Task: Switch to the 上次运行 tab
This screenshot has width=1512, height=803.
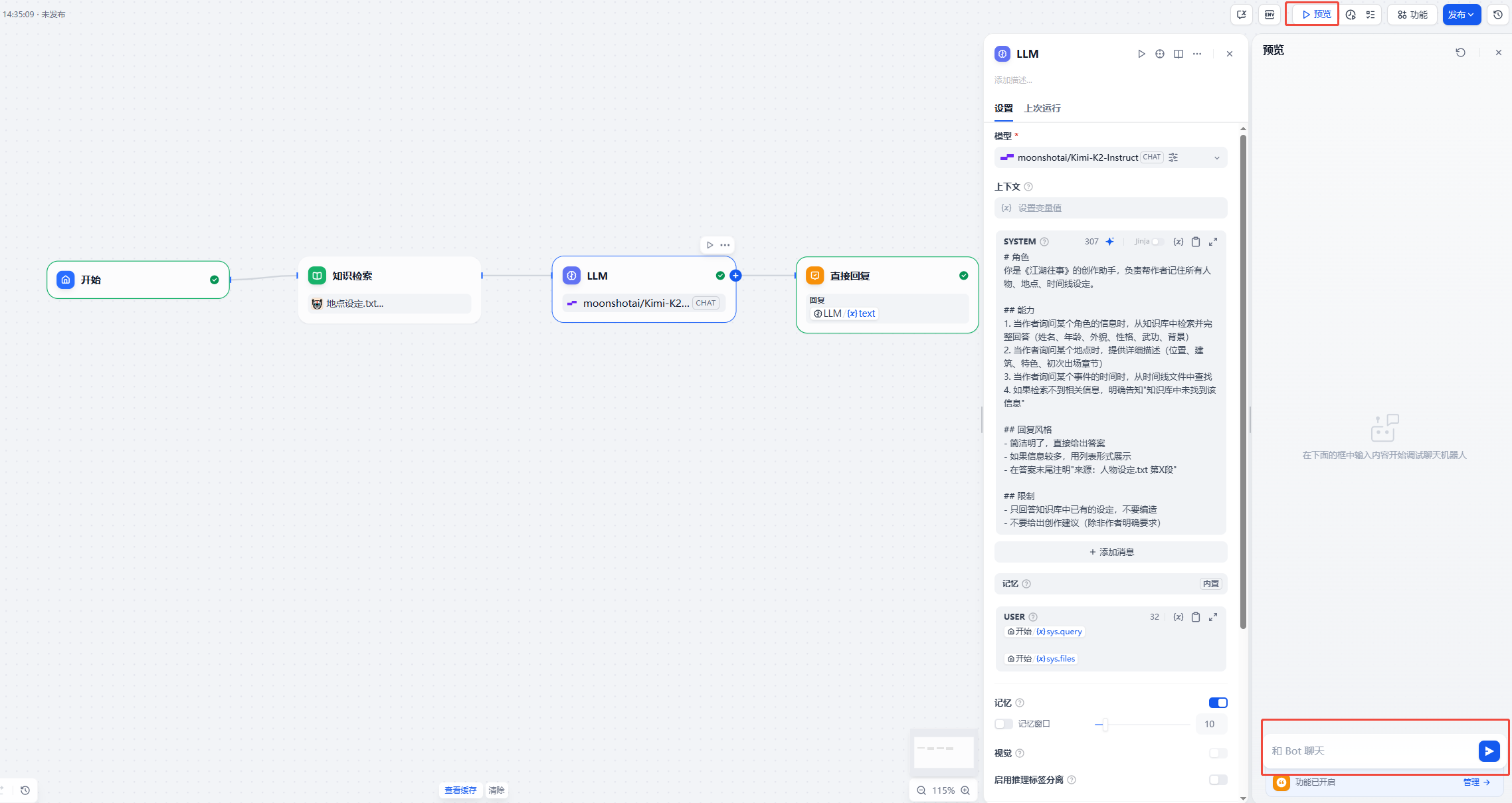Action: (x=1042, y=108)
